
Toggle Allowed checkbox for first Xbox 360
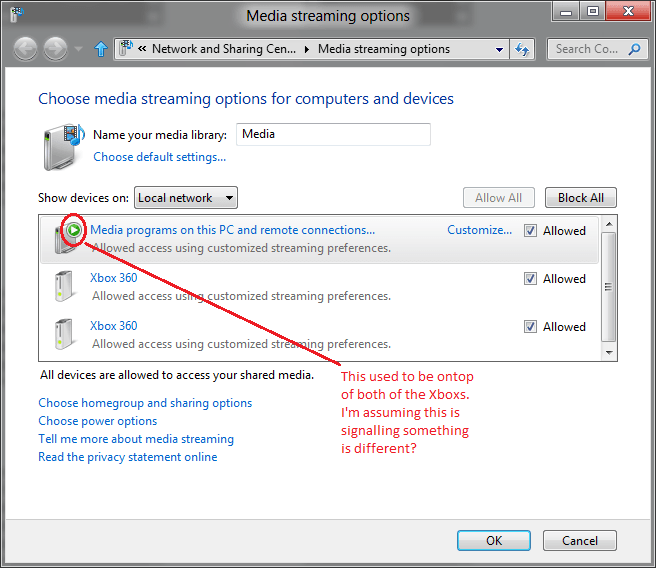pos(531,279)
